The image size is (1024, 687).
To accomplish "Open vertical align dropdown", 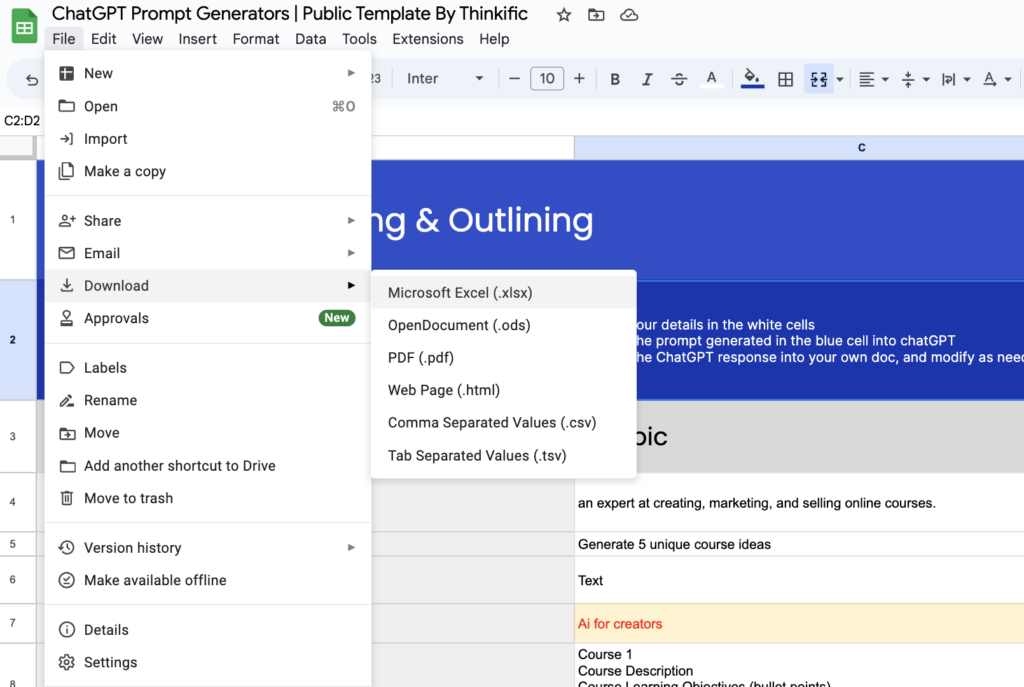I will pyautogui.click(x=915, y=79).
